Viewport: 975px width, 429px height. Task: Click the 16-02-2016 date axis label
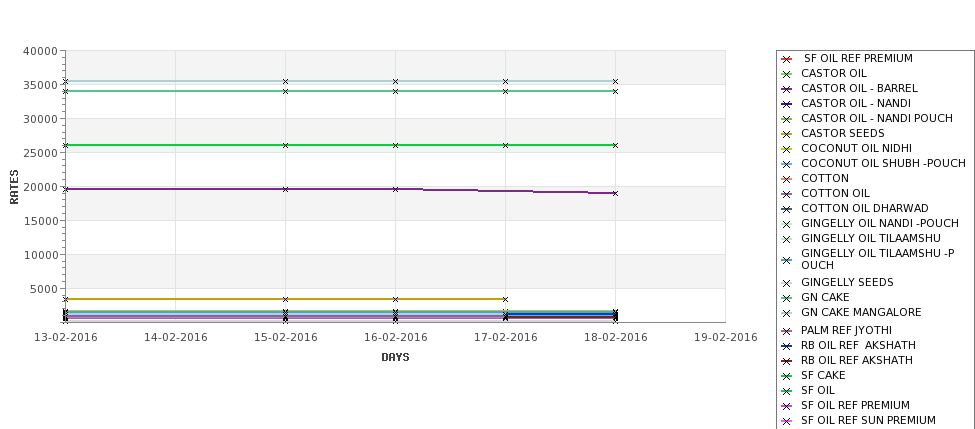click(x=395, y=338)
